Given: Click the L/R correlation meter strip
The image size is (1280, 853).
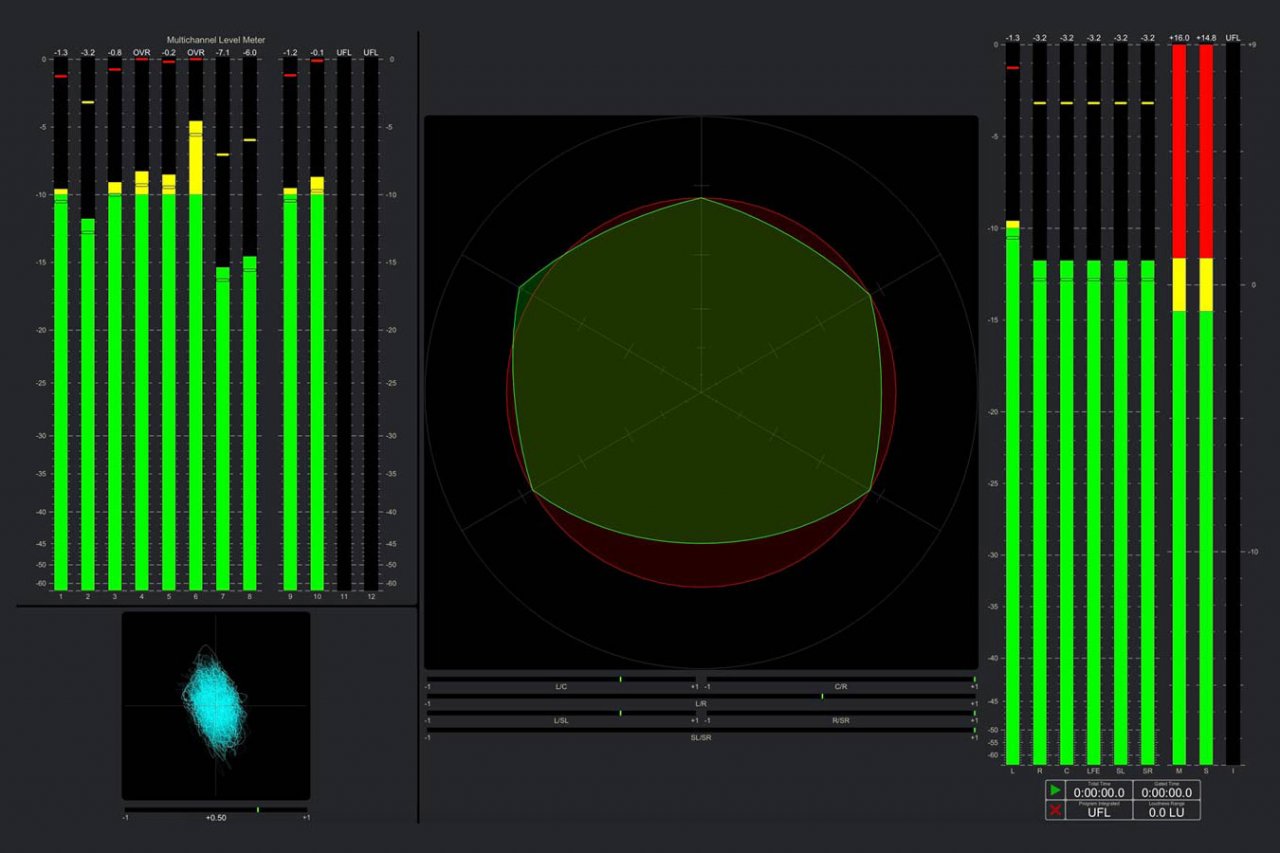Looking at the screenshot, I should coord(700,701).
